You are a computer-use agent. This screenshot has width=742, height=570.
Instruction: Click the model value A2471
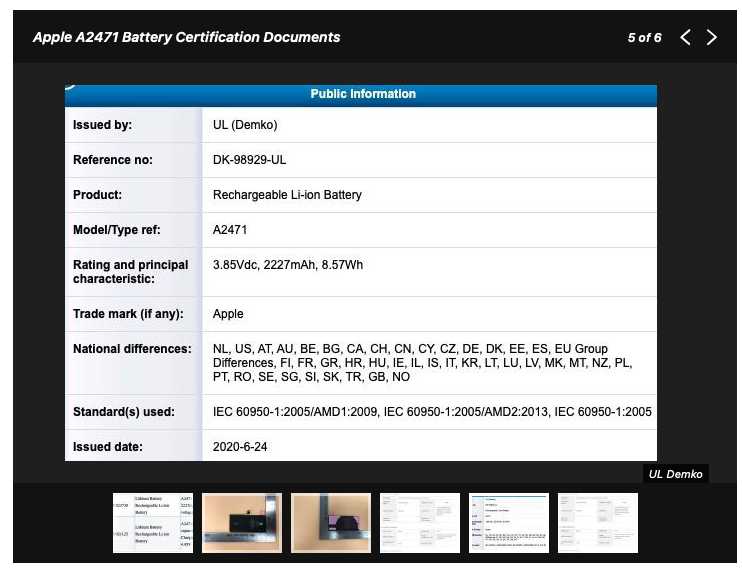click(230, 230)
